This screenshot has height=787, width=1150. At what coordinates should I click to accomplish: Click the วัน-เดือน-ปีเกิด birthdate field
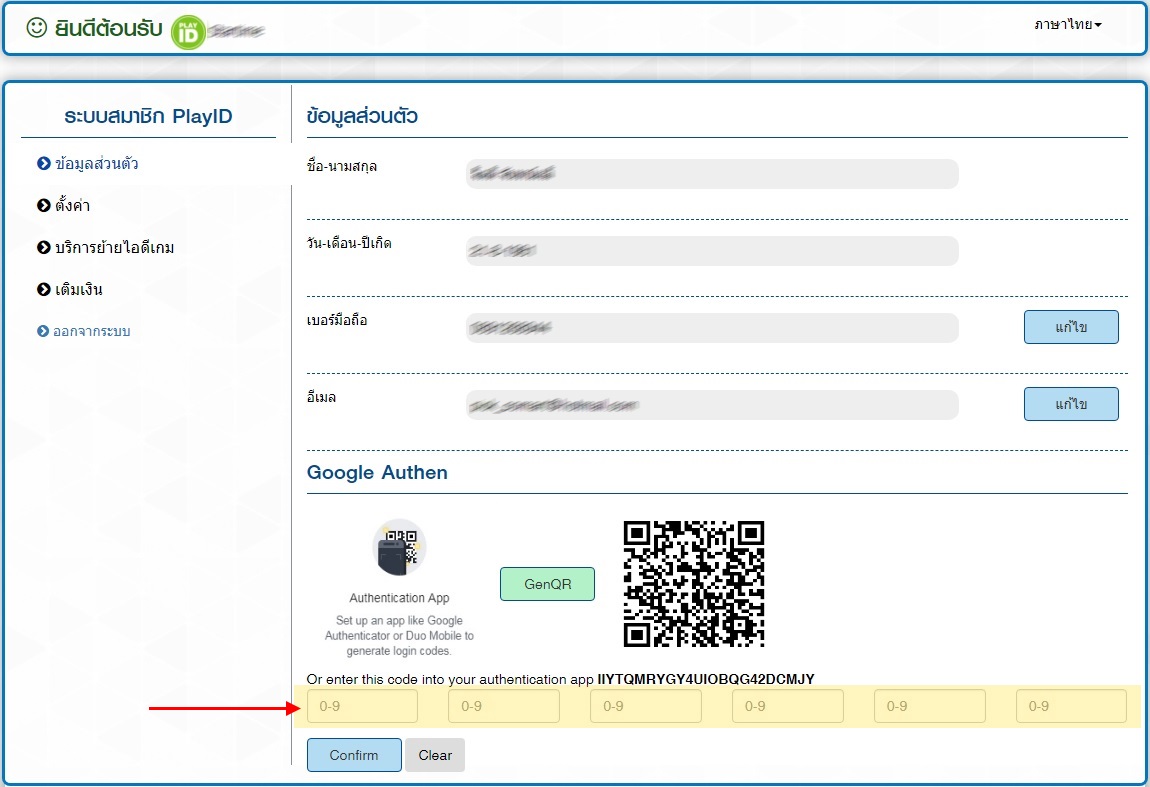pyautogui.click(x=712, y=251)
